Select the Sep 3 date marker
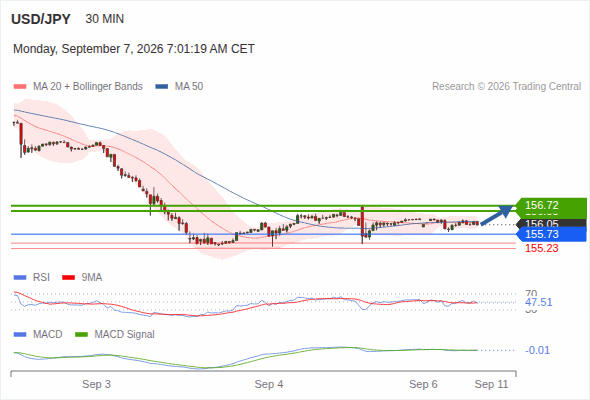The width and height of the screenshot is (590, 400). (x=96, y=384)
